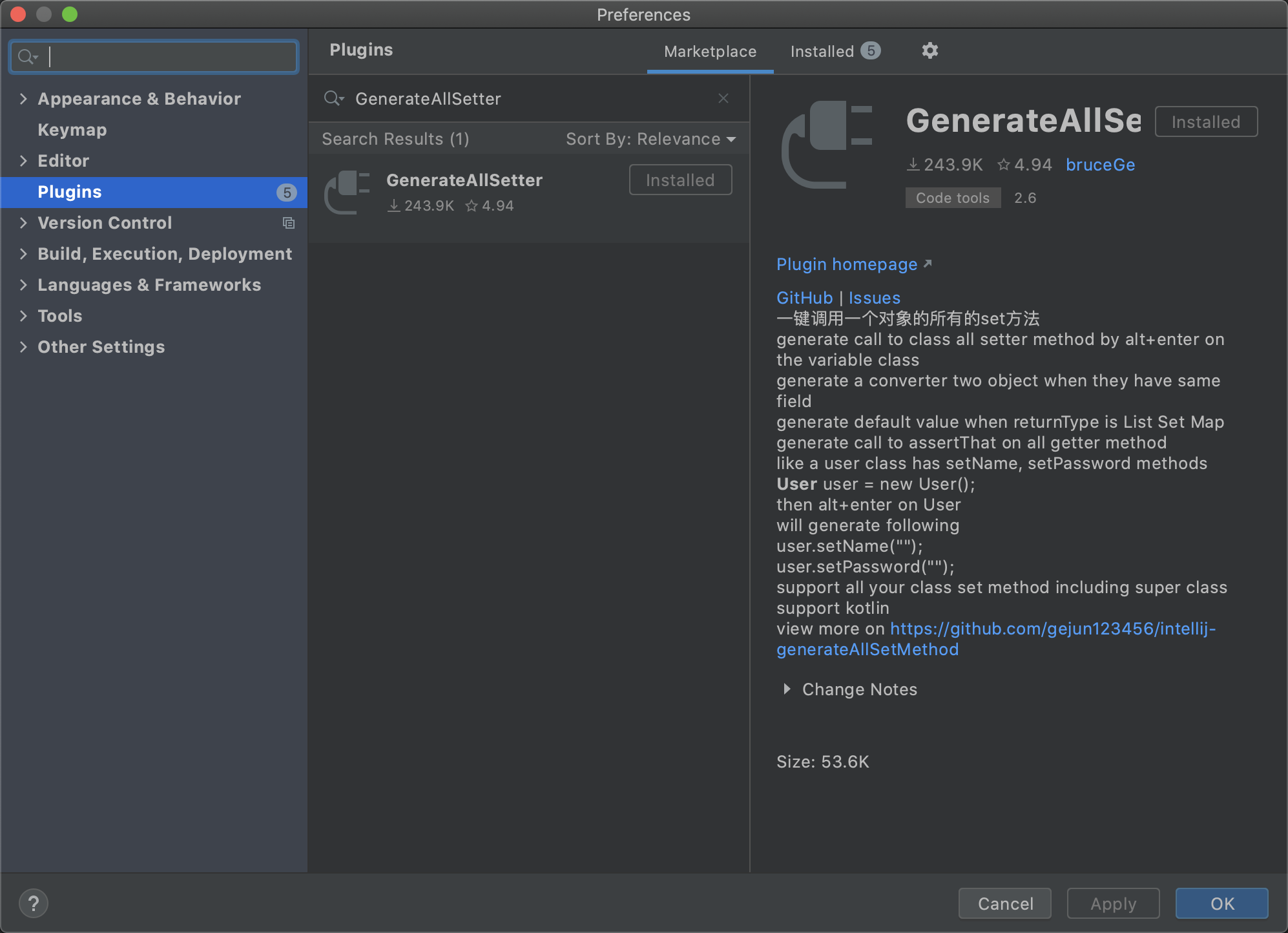The image size is (1288, 933).
Task: Click the download count icon in details
Action: click(913, 165)
